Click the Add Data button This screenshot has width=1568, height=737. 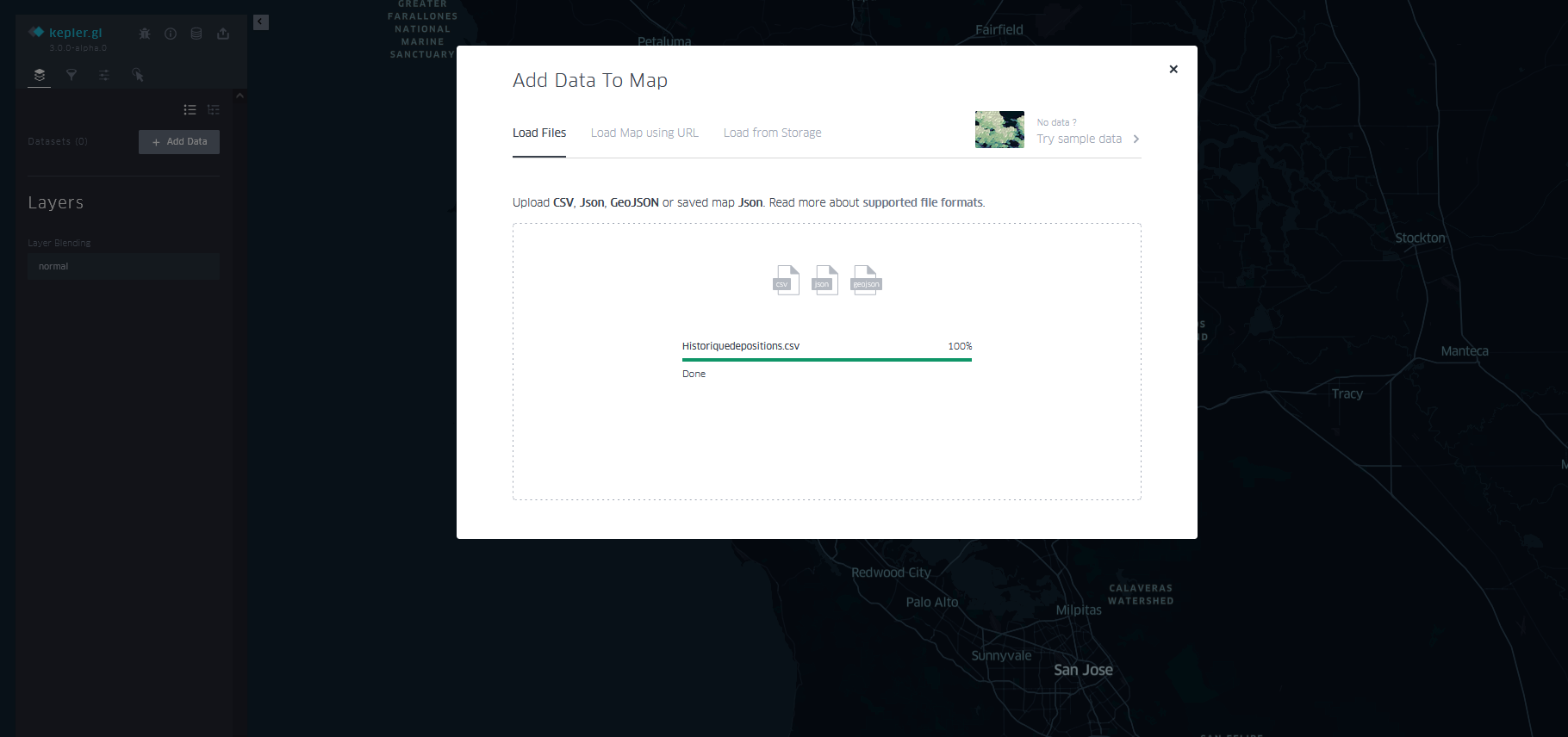tap(179, 142)
